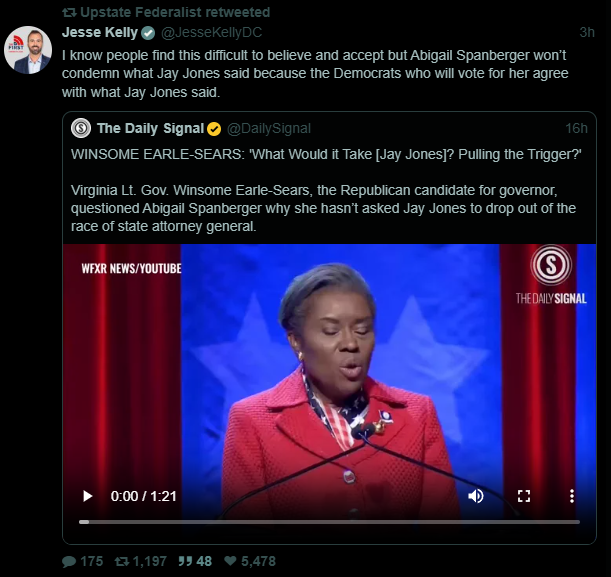
Task: Play the embedded video
Action: coord(87,496)
